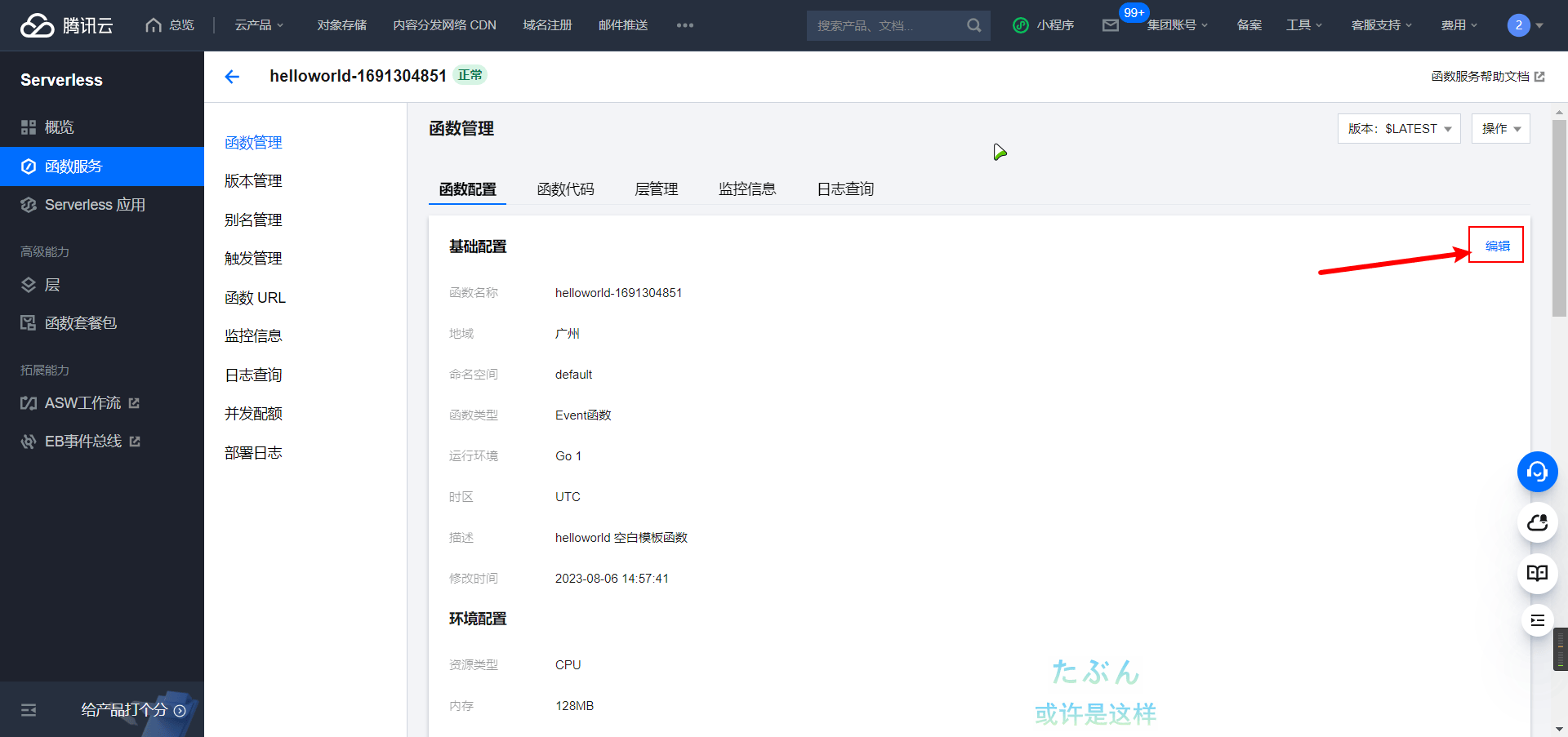Expand the 云产品 dropdown in the top bar
The image size is (1568, 737).
click(x=258, y=25)
